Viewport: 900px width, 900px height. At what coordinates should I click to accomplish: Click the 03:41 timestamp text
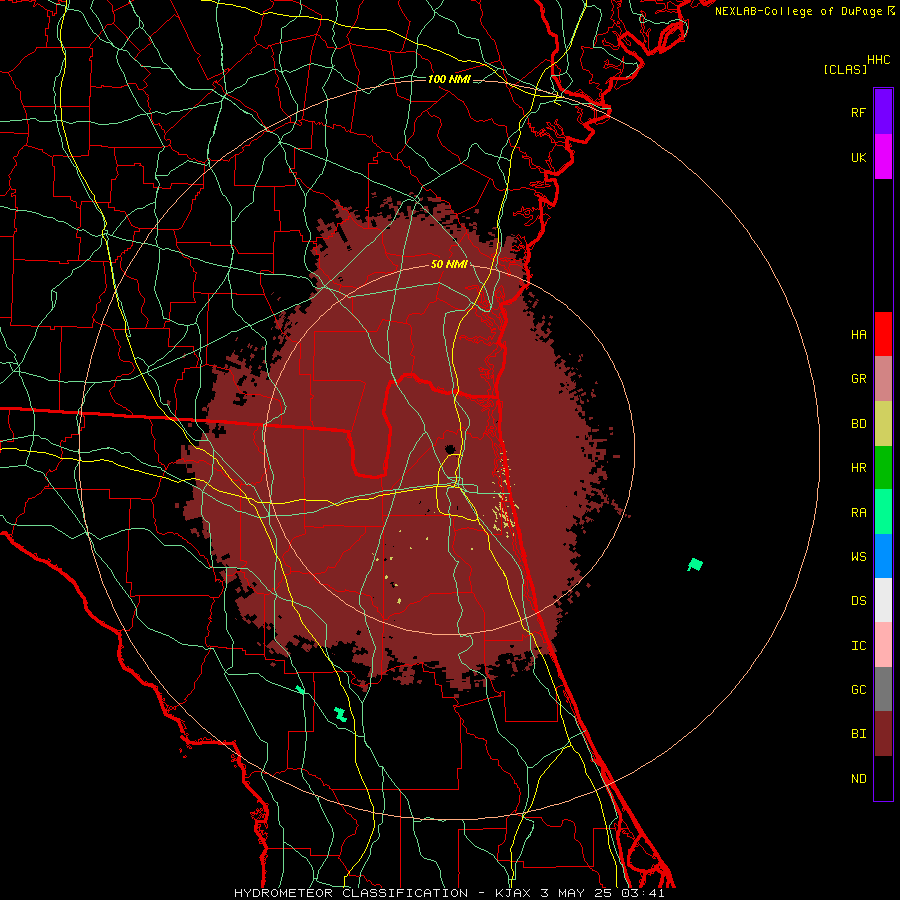click(x=642, y=893)
